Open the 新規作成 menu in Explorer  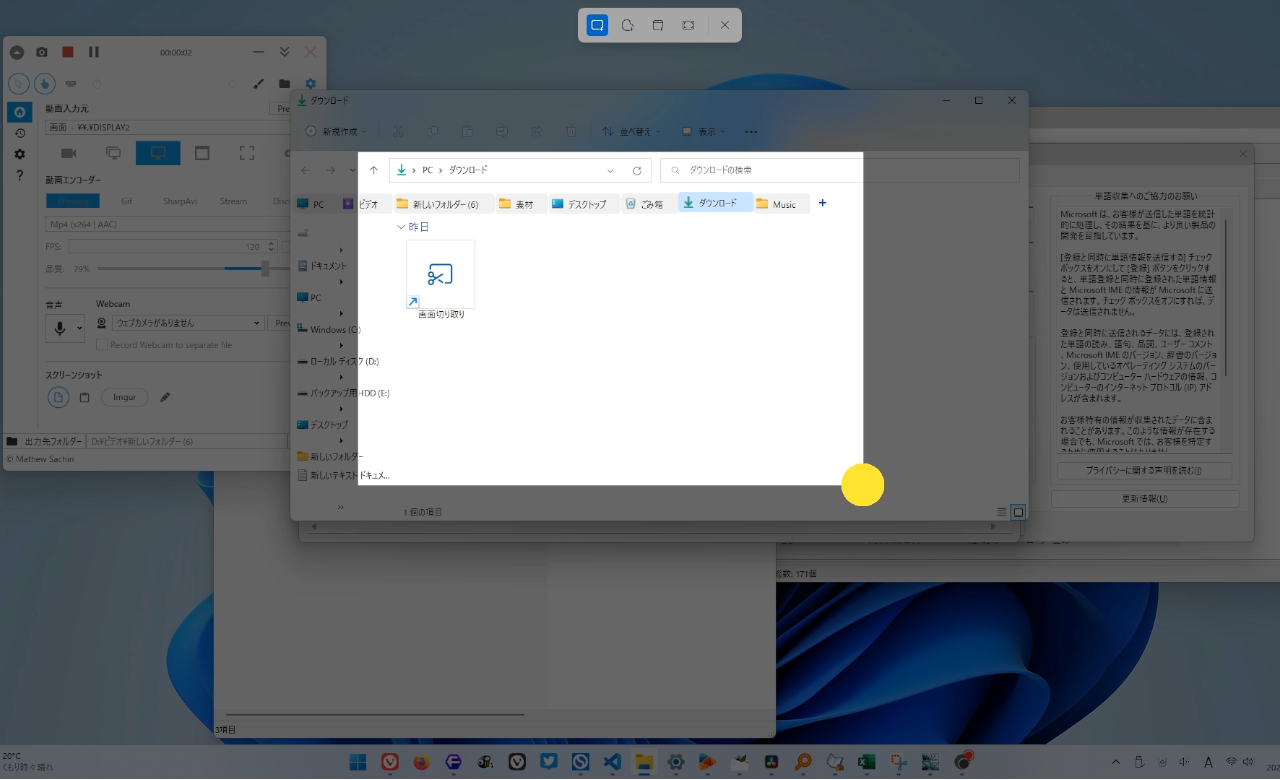(x=335, y=131)
